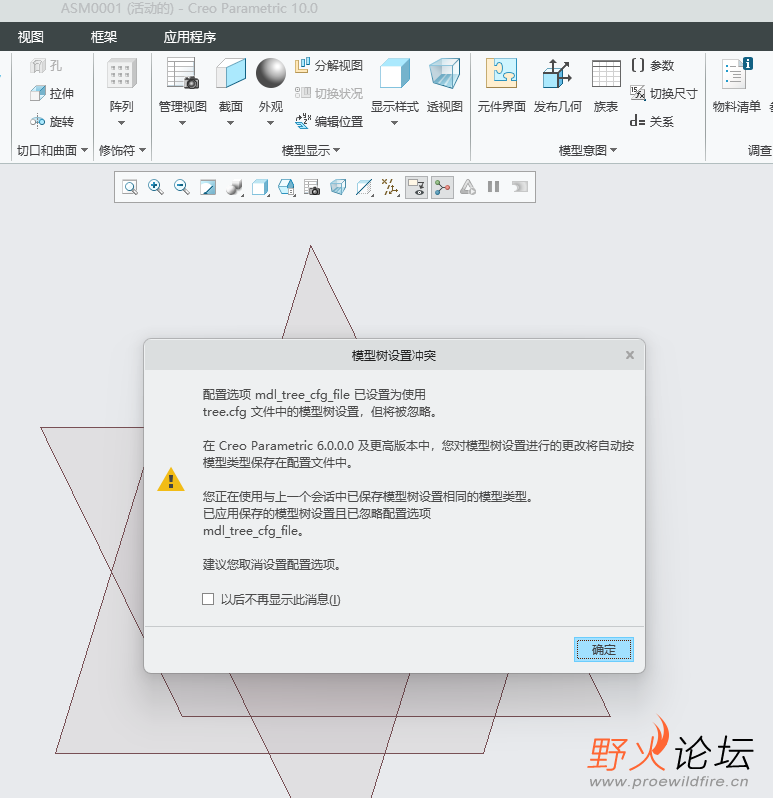Expand Manage Views (管理视图) dropdown arrow
This screenshot has height=798, width=773.
point(183,123)
